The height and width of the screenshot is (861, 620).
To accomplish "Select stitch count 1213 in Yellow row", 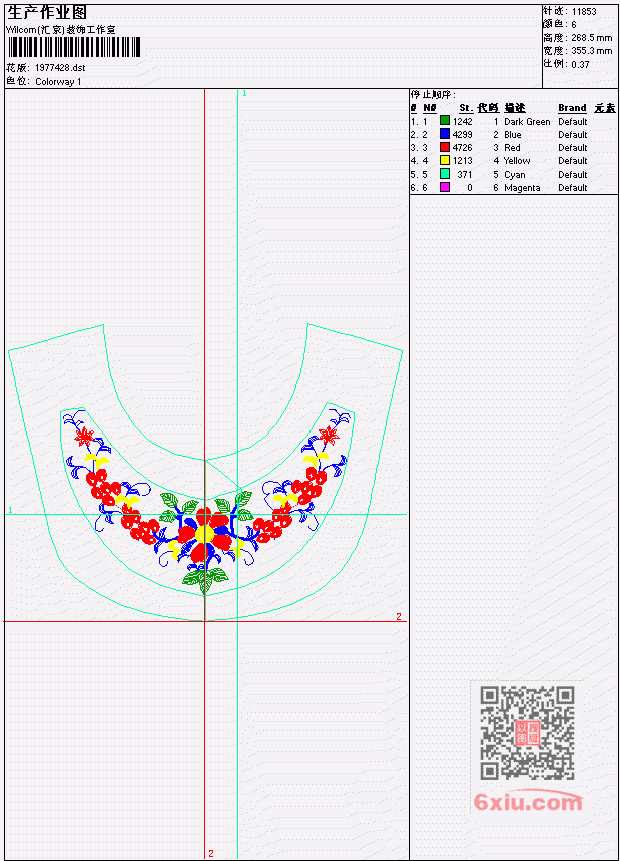I will [x=462, y=161].
